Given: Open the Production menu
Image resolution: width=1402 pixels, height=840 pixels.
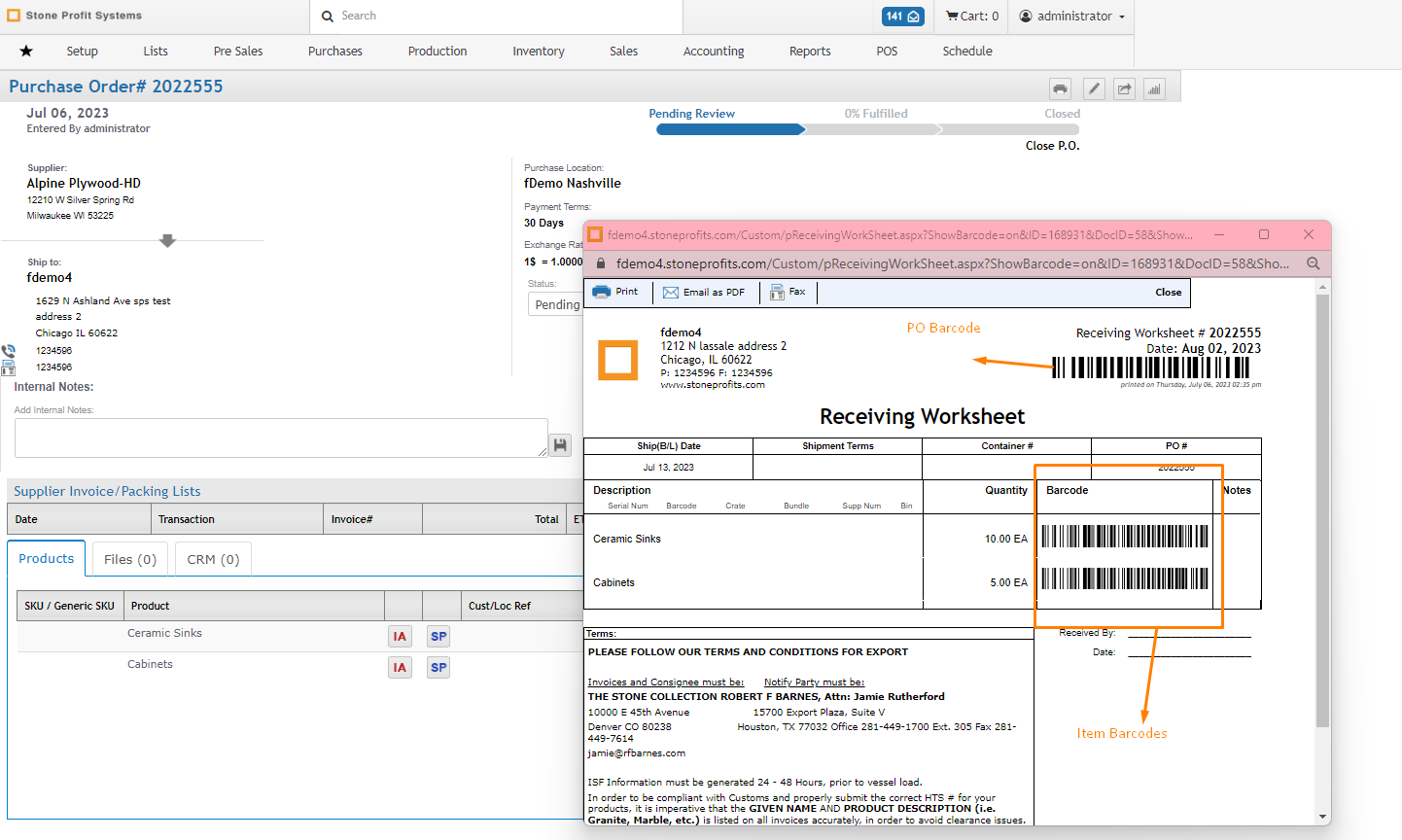Looking at the screenshot, I should [438, 52].
